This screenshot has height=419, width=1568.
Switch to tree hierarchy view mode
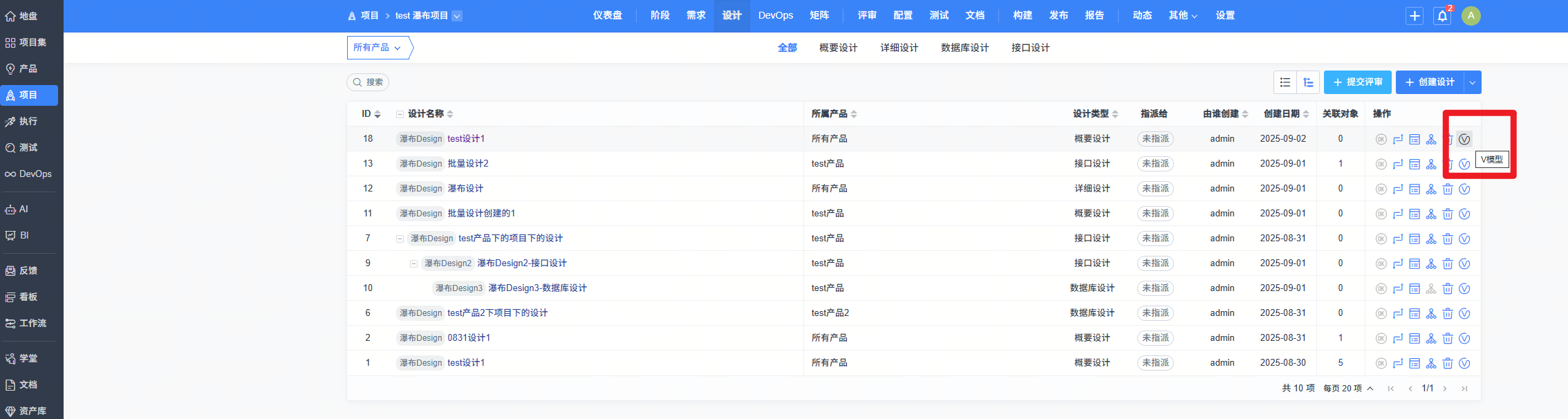(x=1308, y=82)
